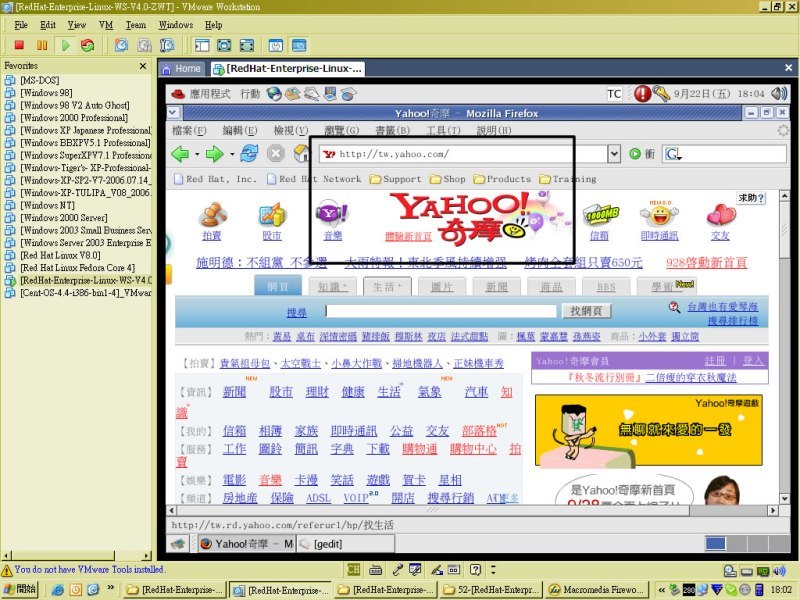Select [Windows 98] in Favorites list
The width and height of the screenshot is (800, 600).
pos(46,93)
